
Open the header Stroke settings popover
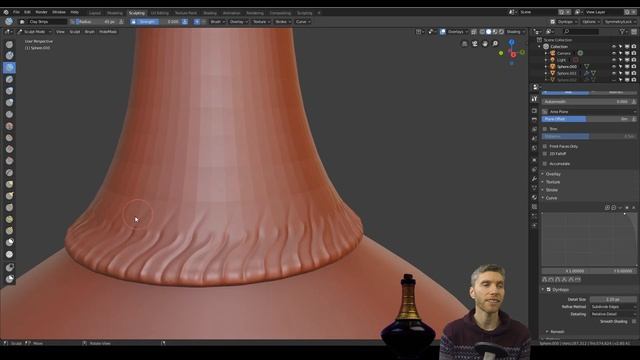coord(282,22)
